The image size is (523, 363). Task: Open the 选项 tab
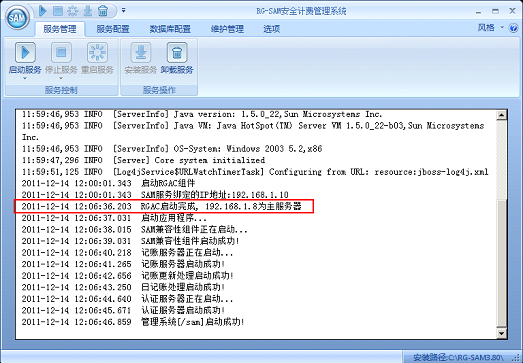coord(272,29)
